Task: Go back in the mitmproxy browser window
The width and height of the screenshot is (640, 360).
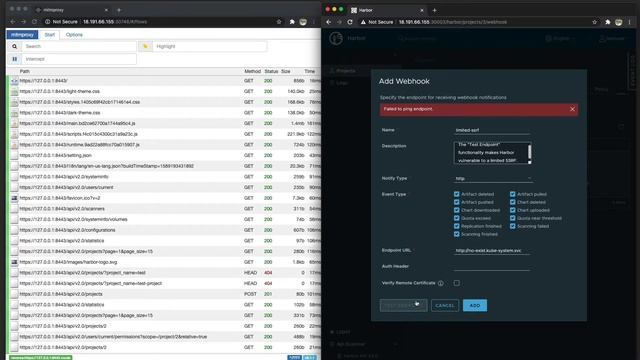Action: point(13,22)
